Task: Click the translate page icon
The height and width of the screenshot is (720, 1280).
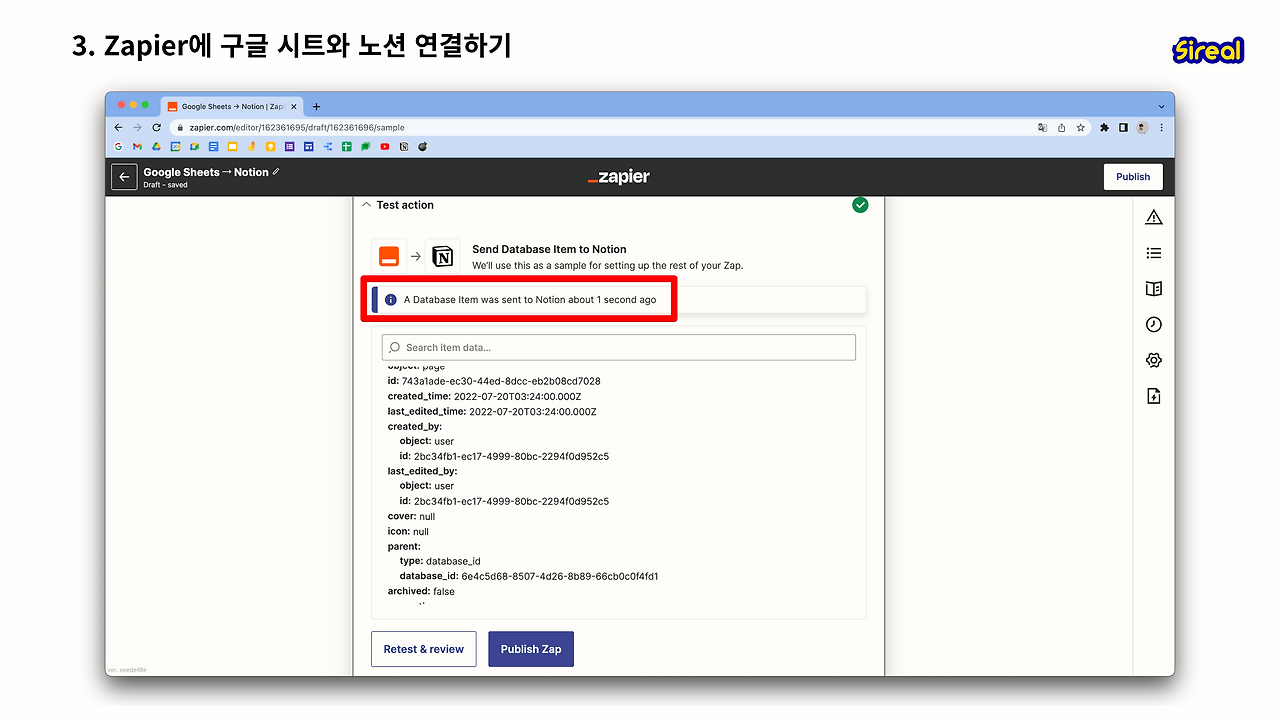Action: (x=1043, y=128)
